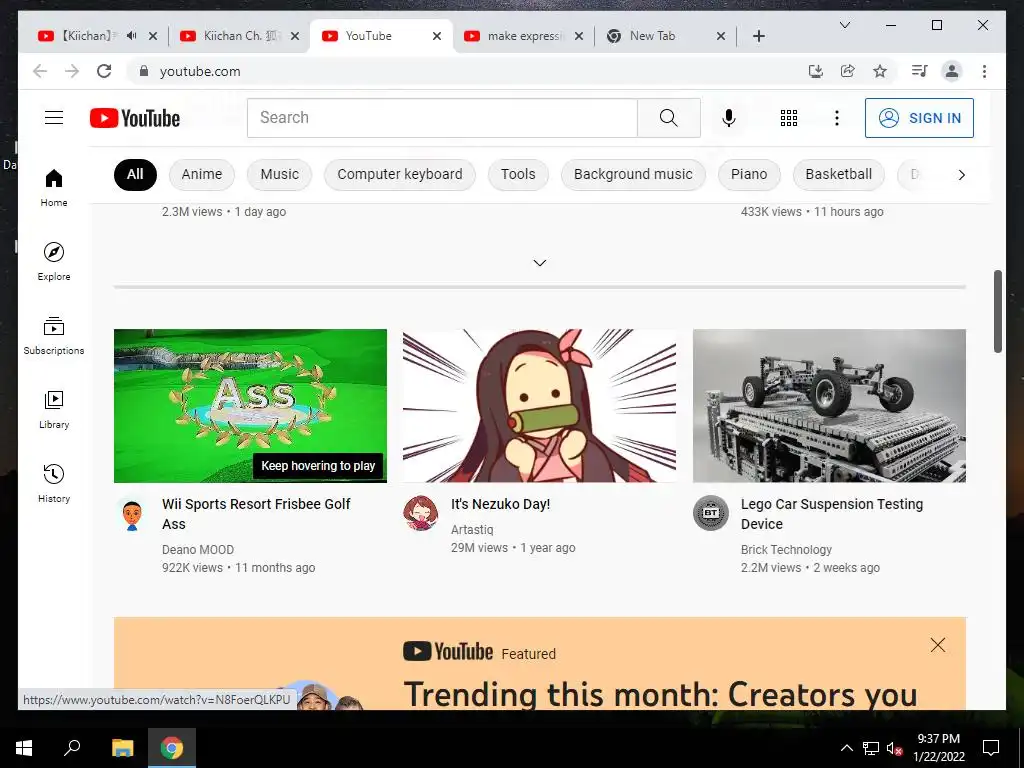
Task: Dismiss the Featured trending banner
Action: (x=938, y=645)
